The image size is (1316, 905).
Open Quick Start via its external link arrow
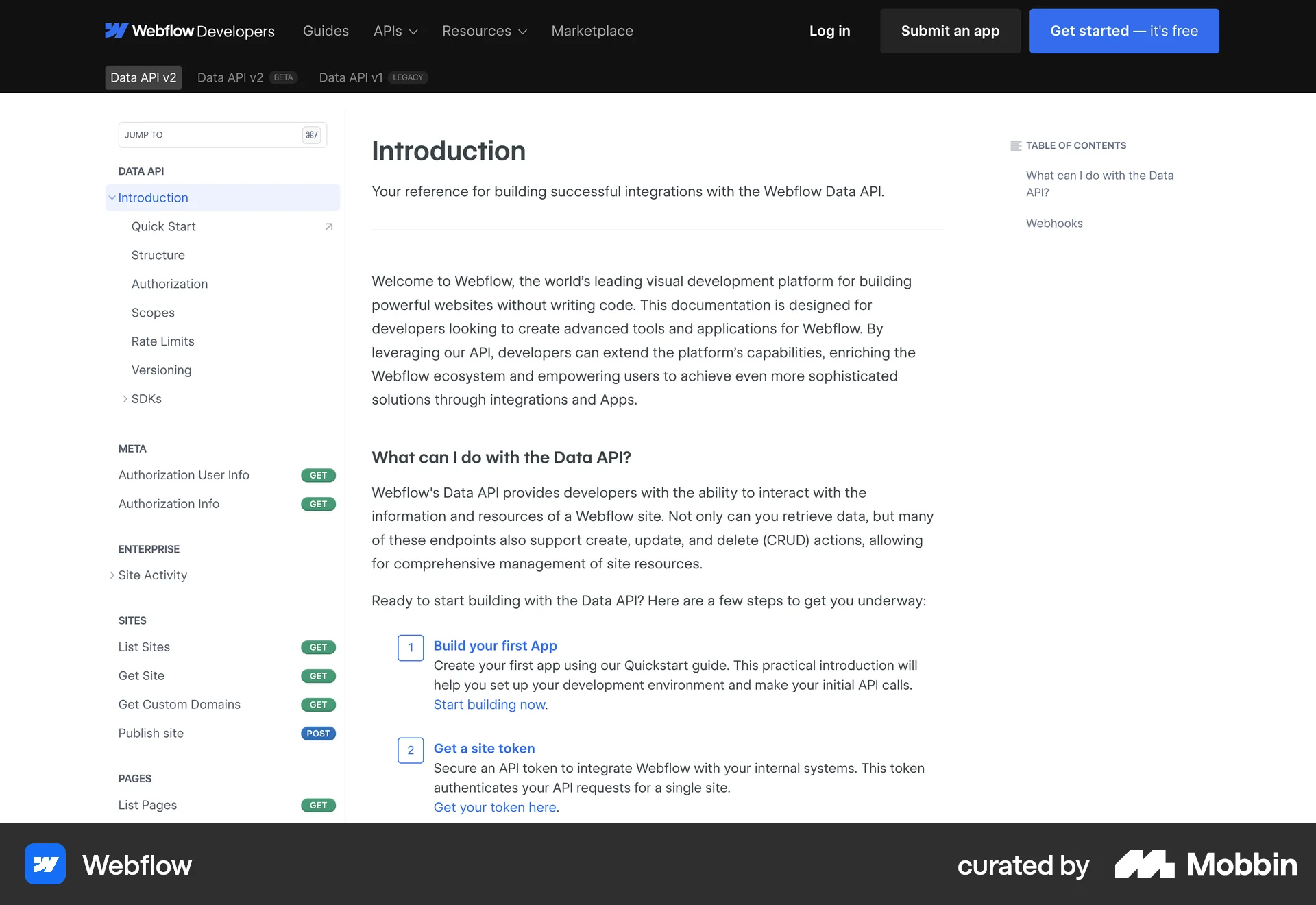[x=328, y=226]
